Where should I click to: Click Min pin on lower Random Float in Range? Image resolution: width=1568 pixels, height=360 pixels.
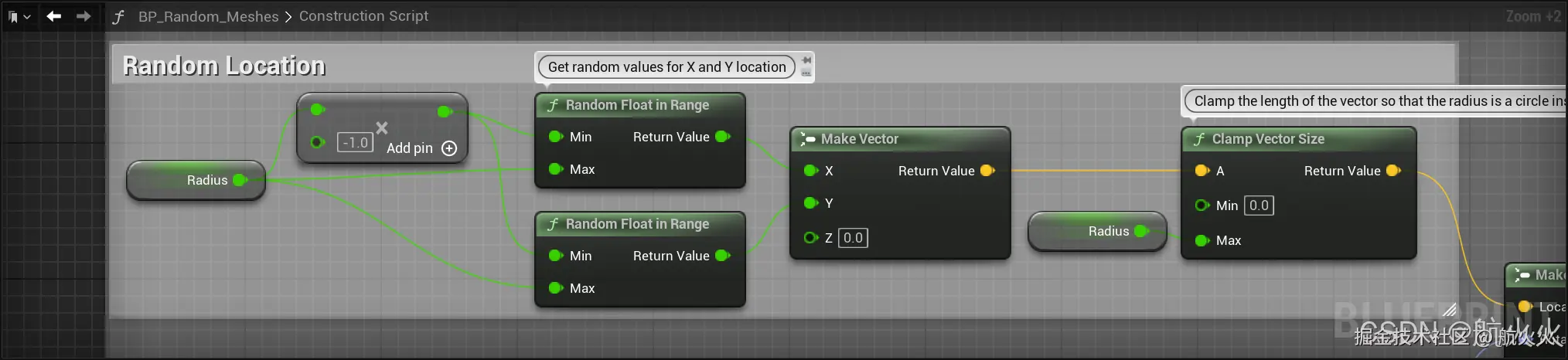(x=556, y=256)
